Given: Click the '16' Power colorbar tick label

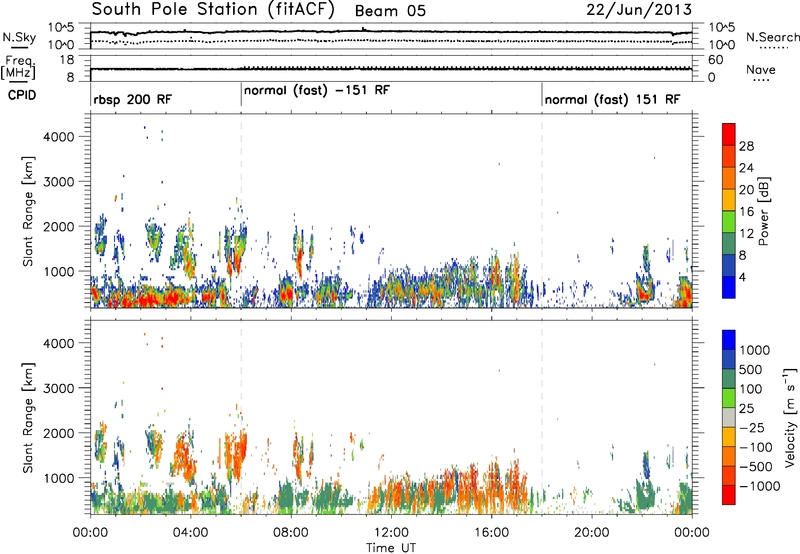Looking at the screenshot, I should click(x=746, y=212).
